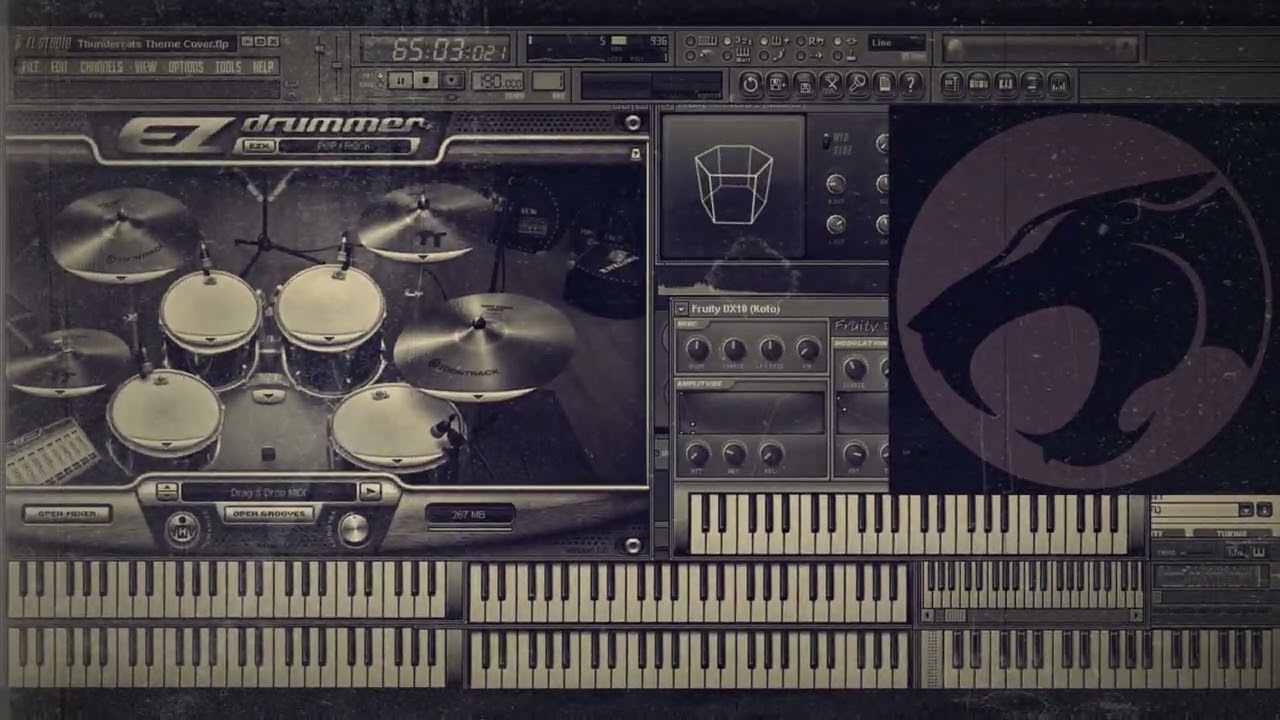Click the play arrow beside Drag & Drop MIDI
1280x720 pixels.
(x=370, y=491)
